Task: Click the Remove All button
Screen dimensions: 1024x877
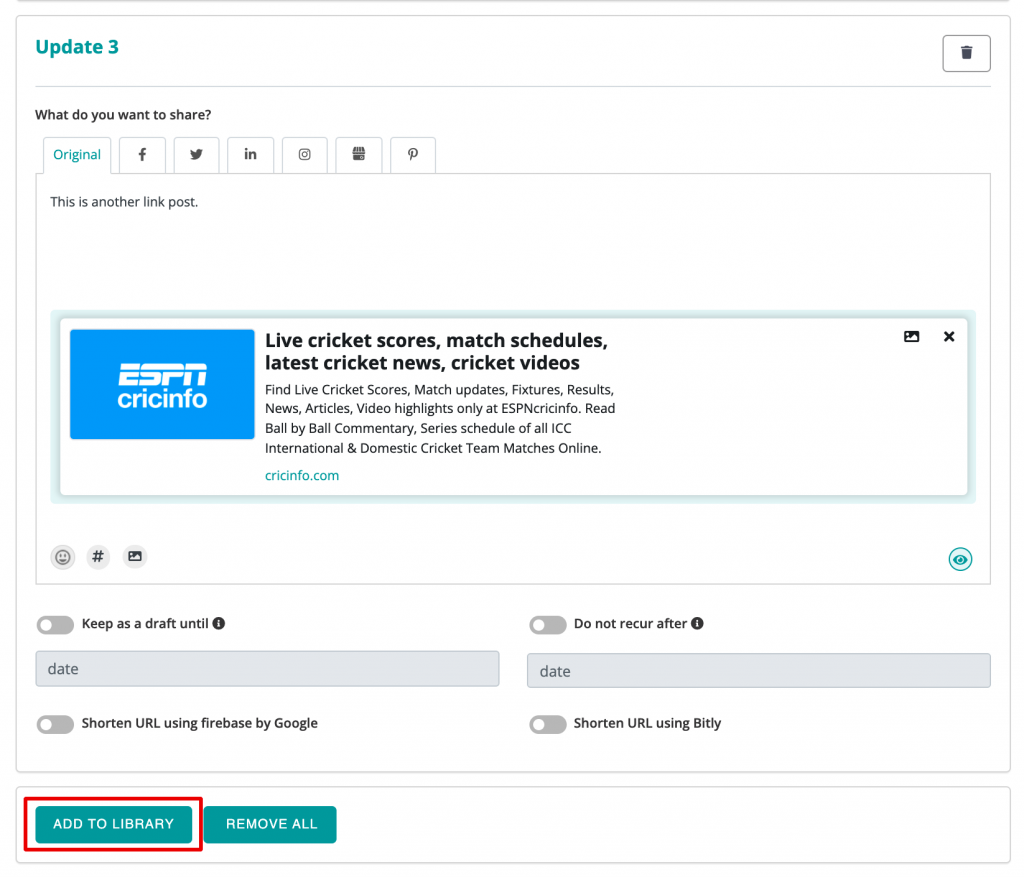Action: pyautogui.click(x=271, y=824)
